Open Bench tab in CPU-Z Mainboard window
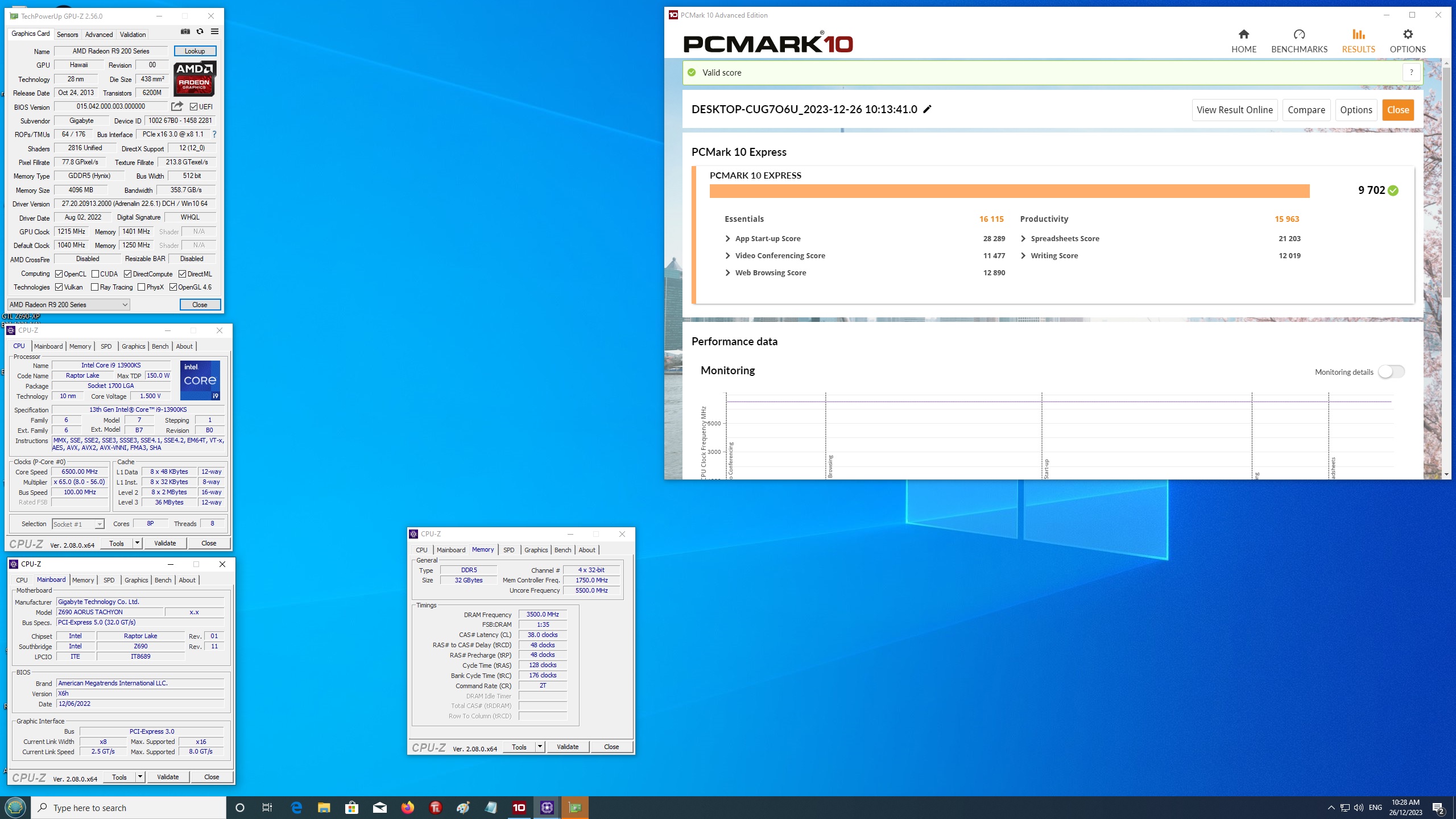The image size is (1456, 819). coord(163,580)
